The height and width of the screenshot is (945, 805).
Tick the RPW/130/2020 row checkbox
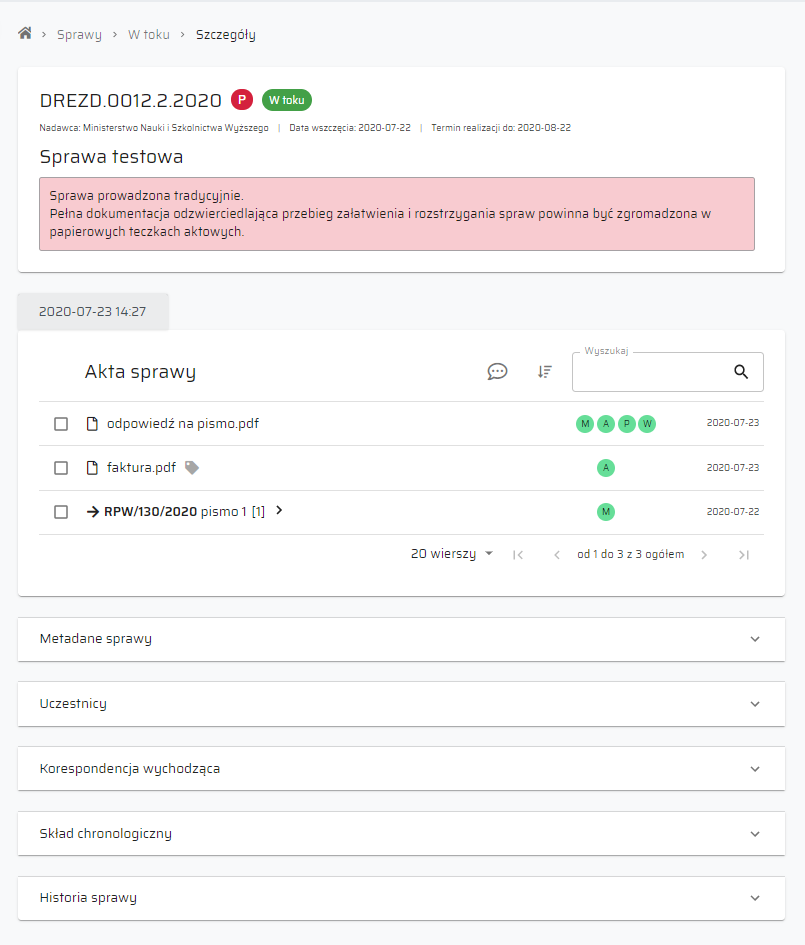tap(61, 512)
